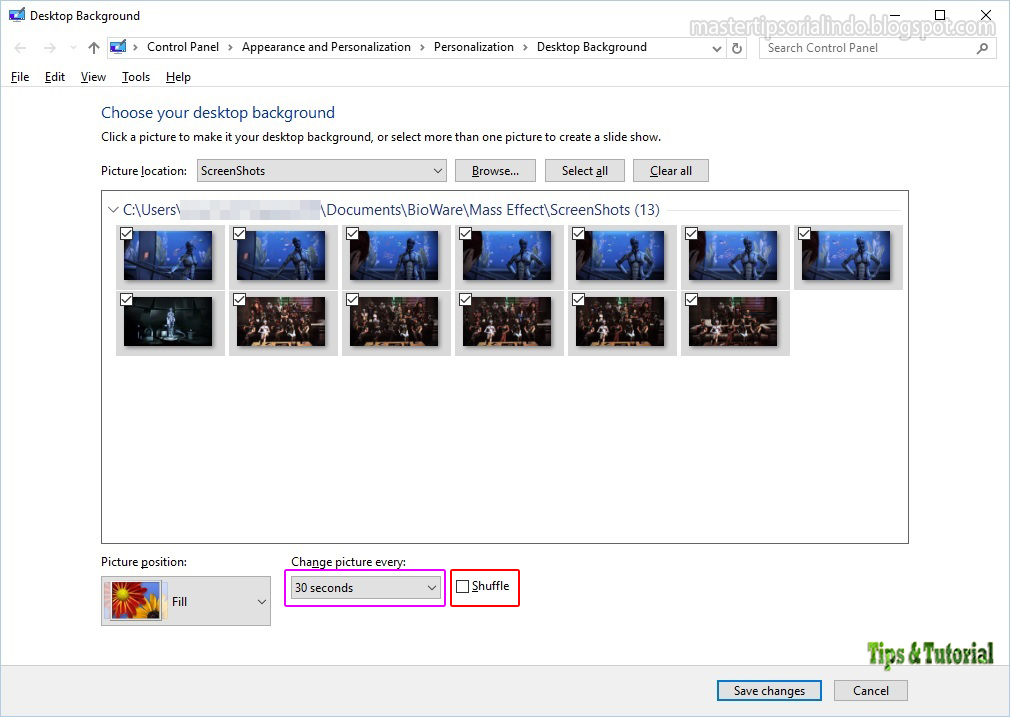Viewport: 1011px width, 717px height.
Task: Enable the Shuffle checkbox
Action: (x=462, y=587)
